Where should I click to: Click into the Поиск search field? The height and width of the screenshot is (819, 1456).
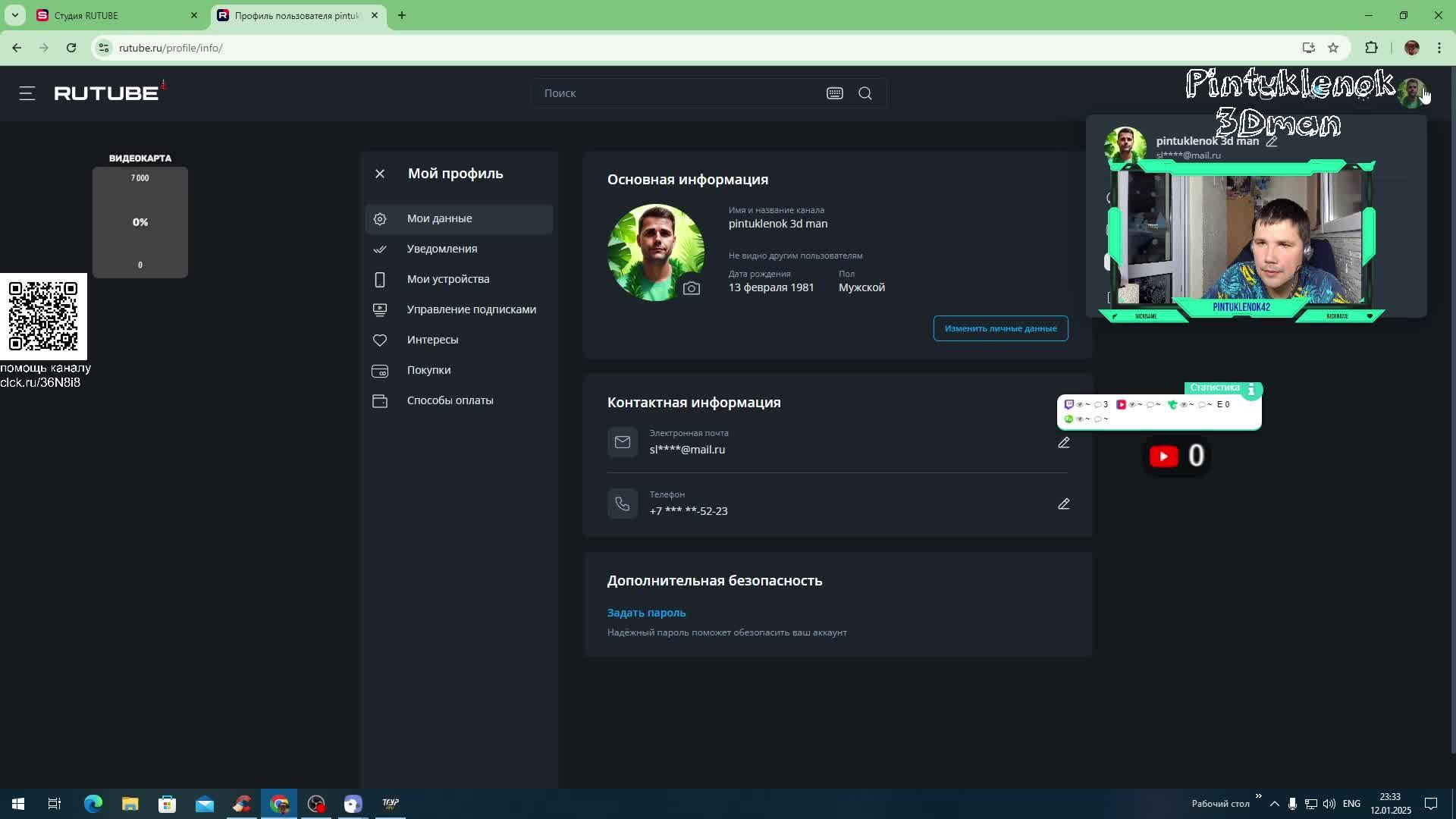pos(675,93)
